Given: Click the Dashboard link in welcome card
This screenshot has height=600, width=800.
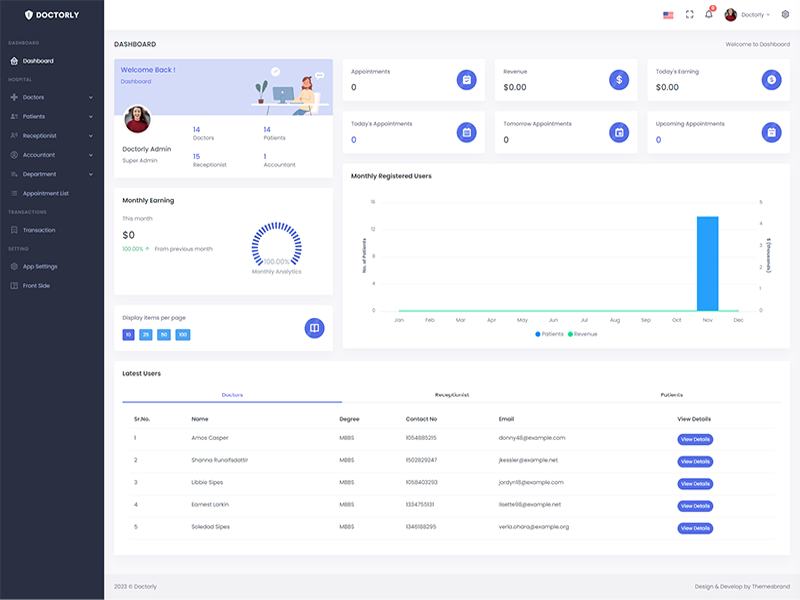Looking at the screenshot, I should click(136, 81).
